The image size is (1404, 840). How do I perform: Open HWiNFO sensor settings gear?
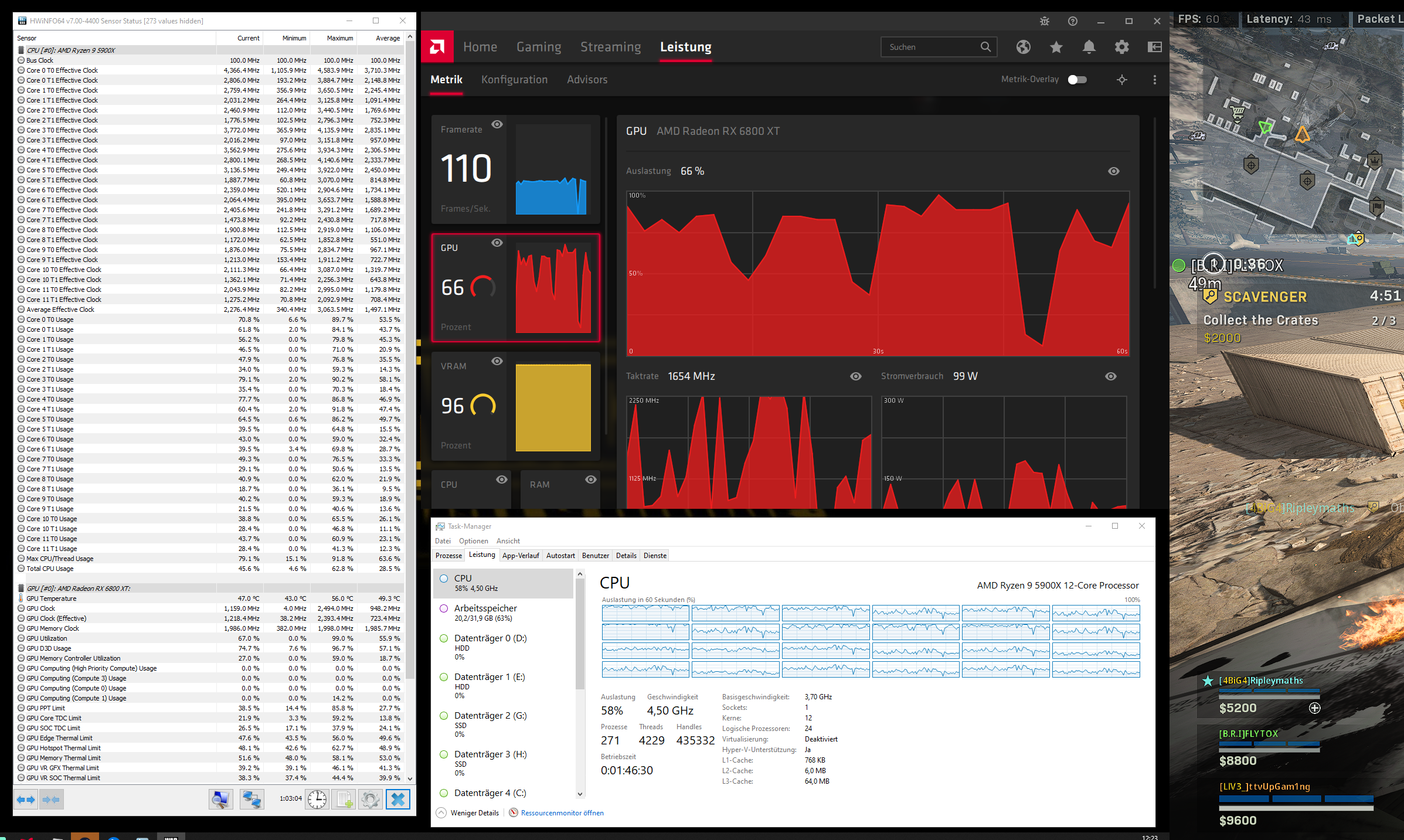(370, 800)
